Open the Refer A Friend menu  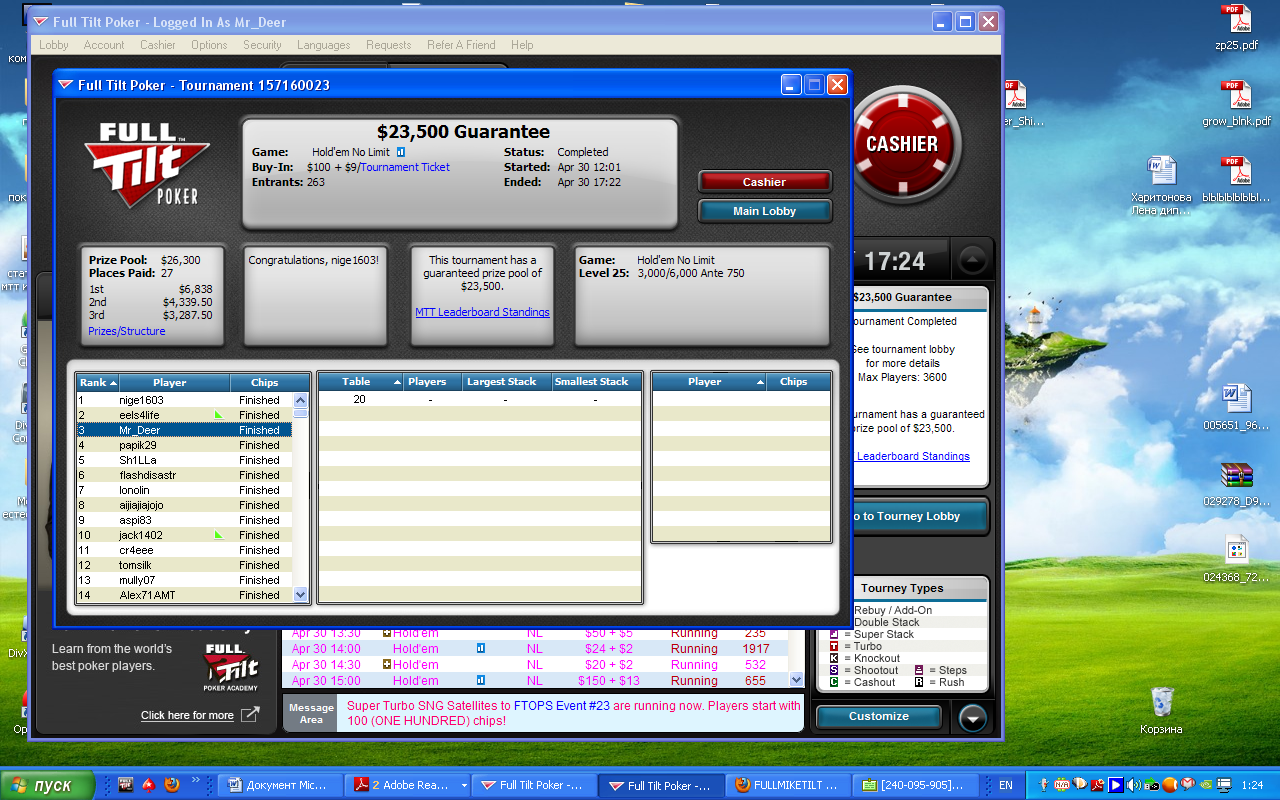click(461, 45)
